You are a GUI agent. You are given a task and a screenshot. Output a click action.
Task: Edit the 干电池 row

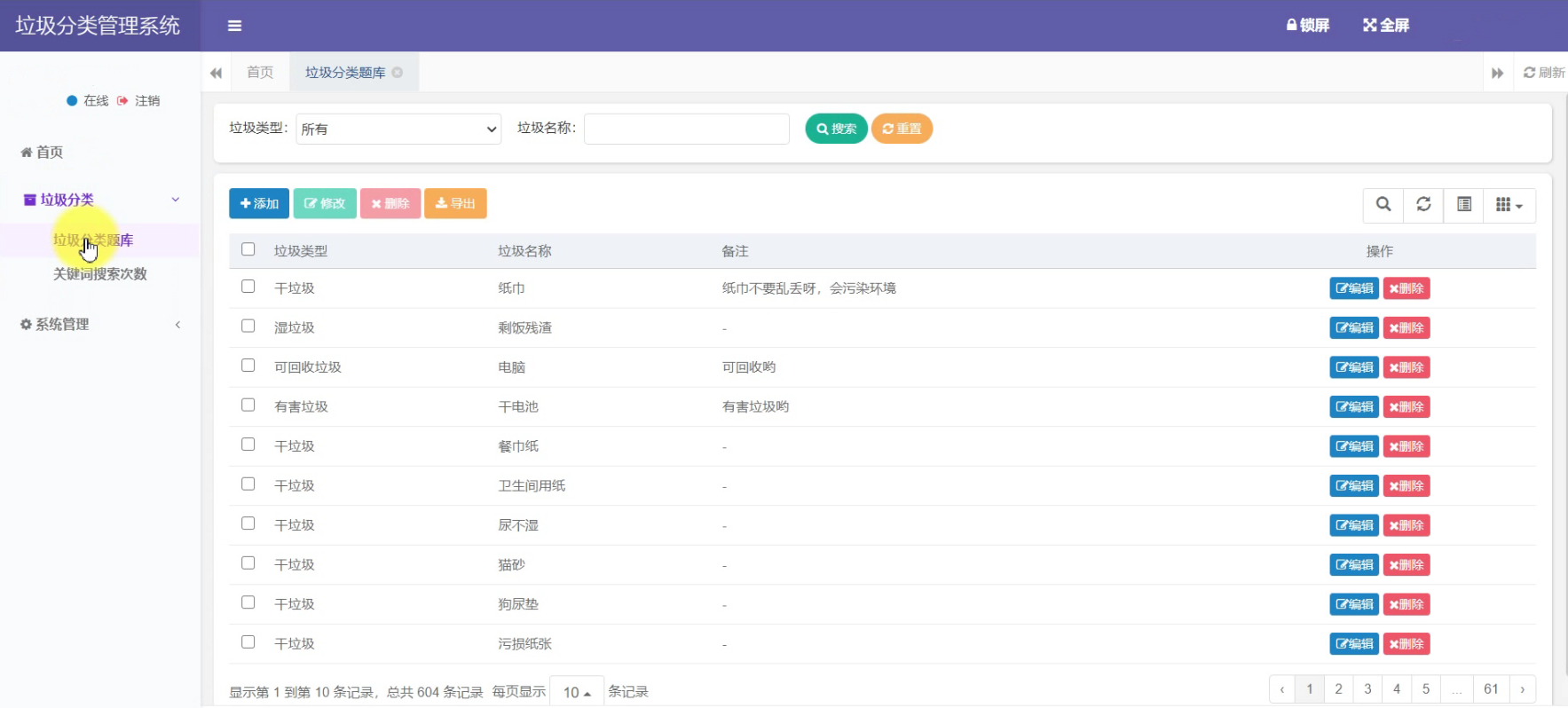click(1354, 407)
